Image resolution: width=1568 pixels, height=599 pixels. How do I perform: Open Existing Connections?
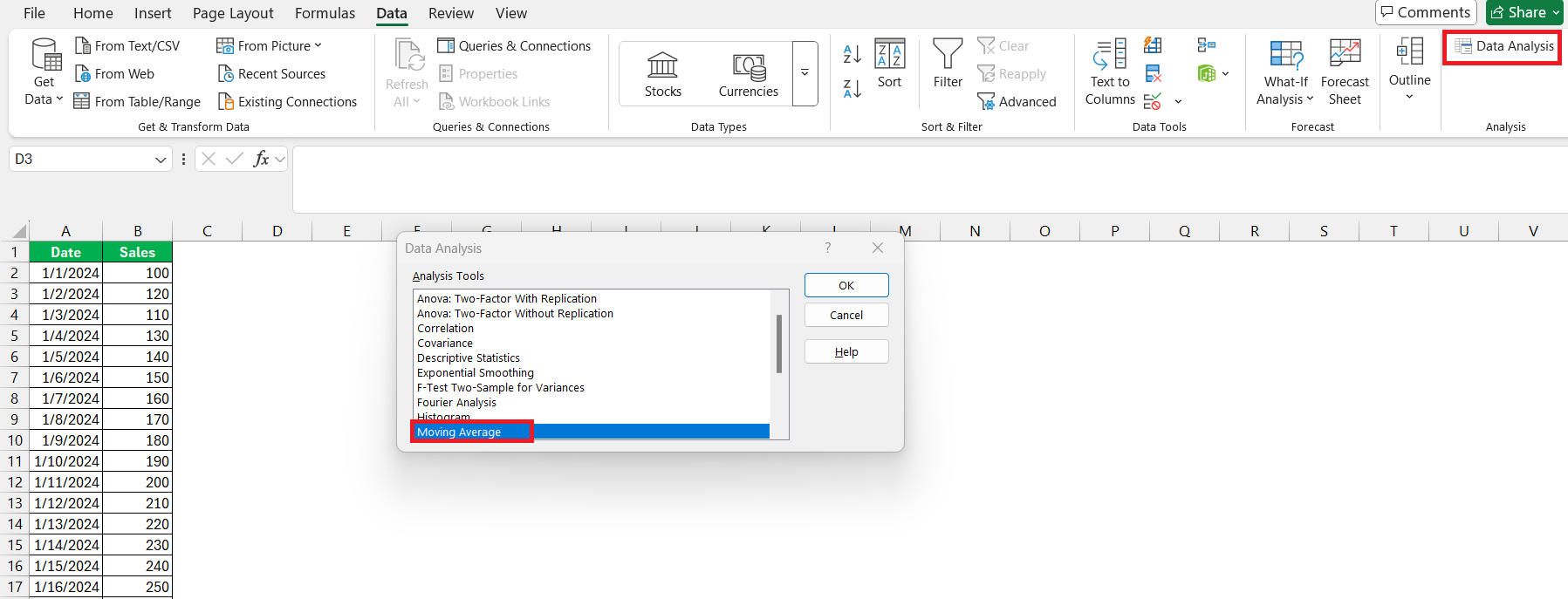pyautogui.click(x=287, y=102)
